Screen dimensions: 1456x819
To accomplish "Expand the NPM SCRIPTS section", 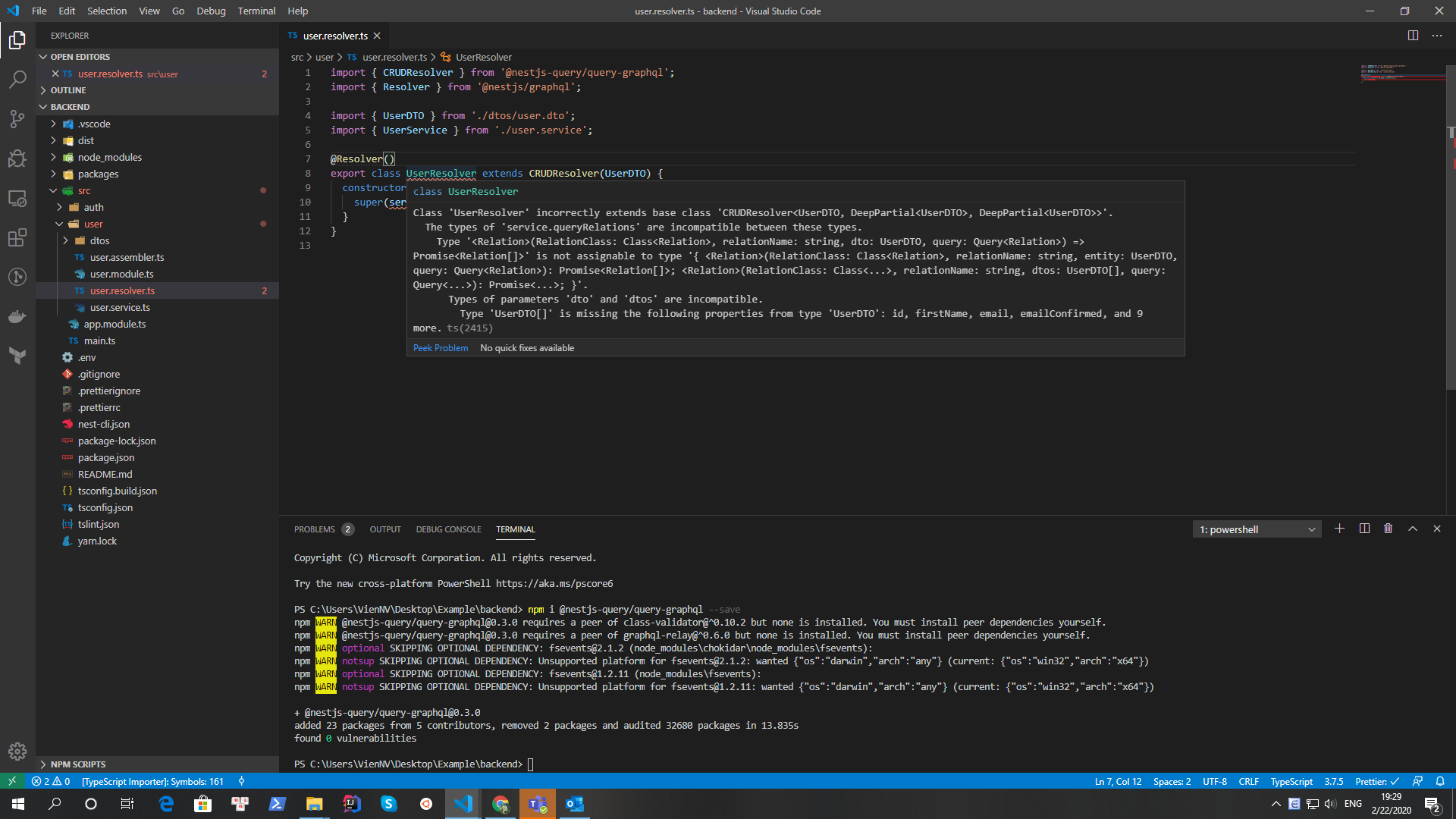I will click(77, 764).
